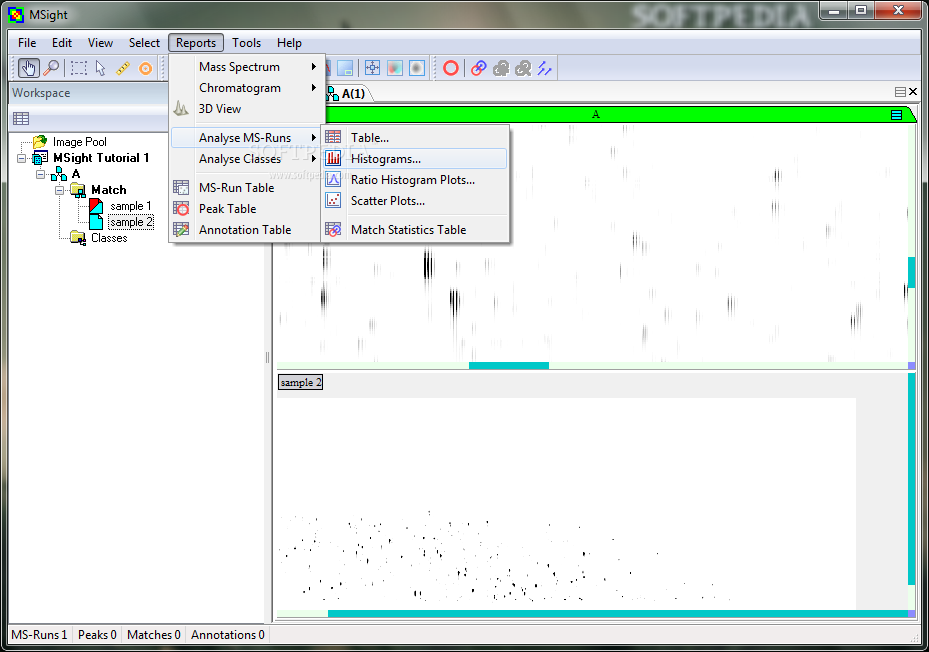Open the View menu
This screenshot has width=929, height=652.
(x=100, y=43)
